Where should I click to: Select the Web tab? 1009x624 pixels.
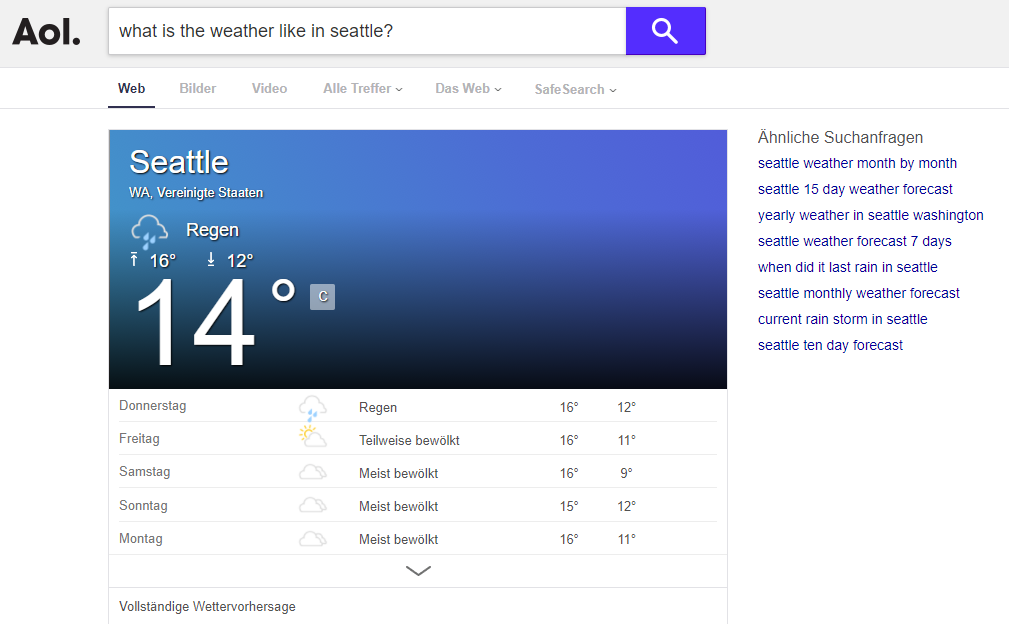[131, 89]
